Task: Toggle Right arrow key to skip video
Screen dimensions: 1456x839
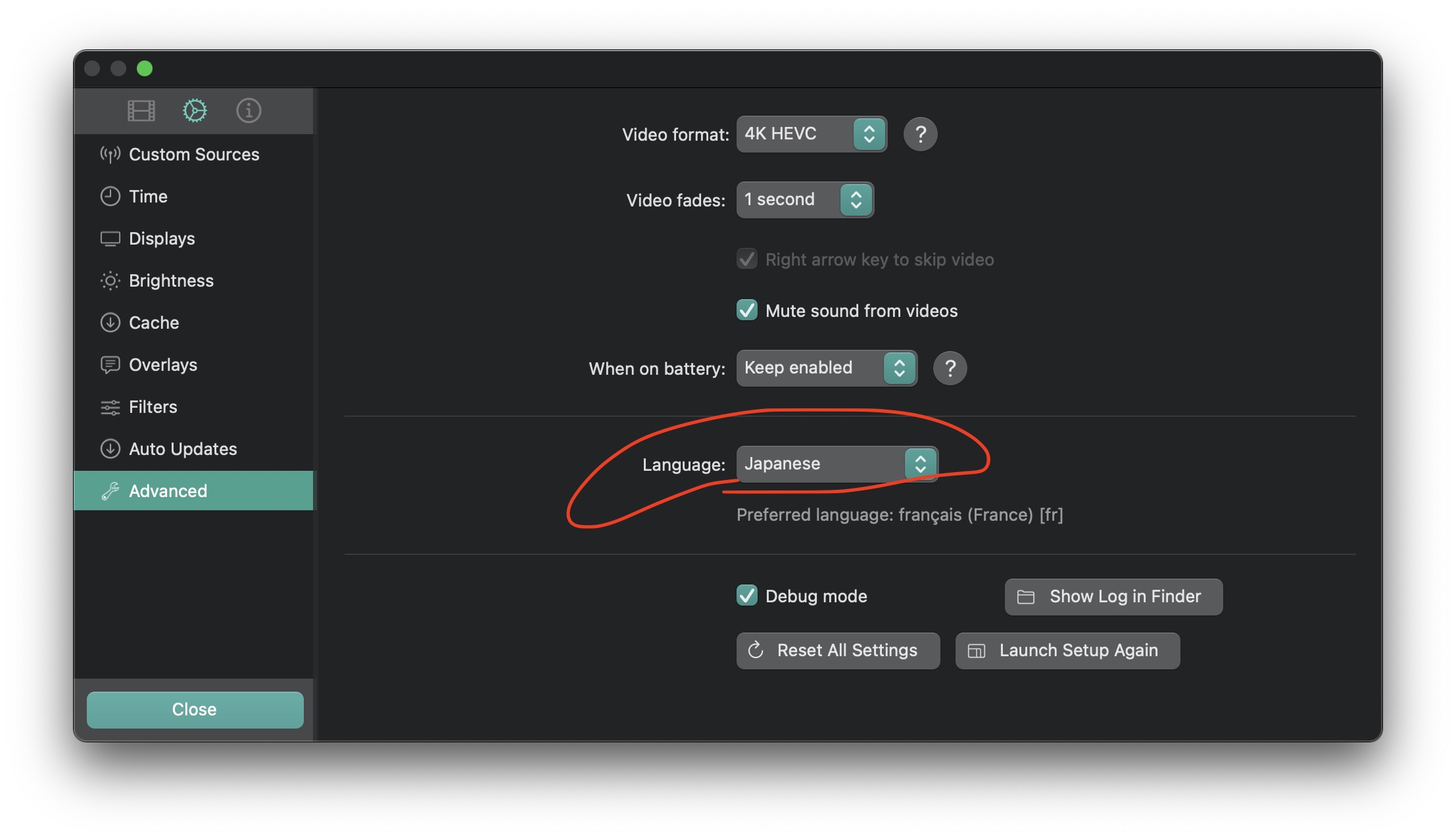Action: [746, 259]
